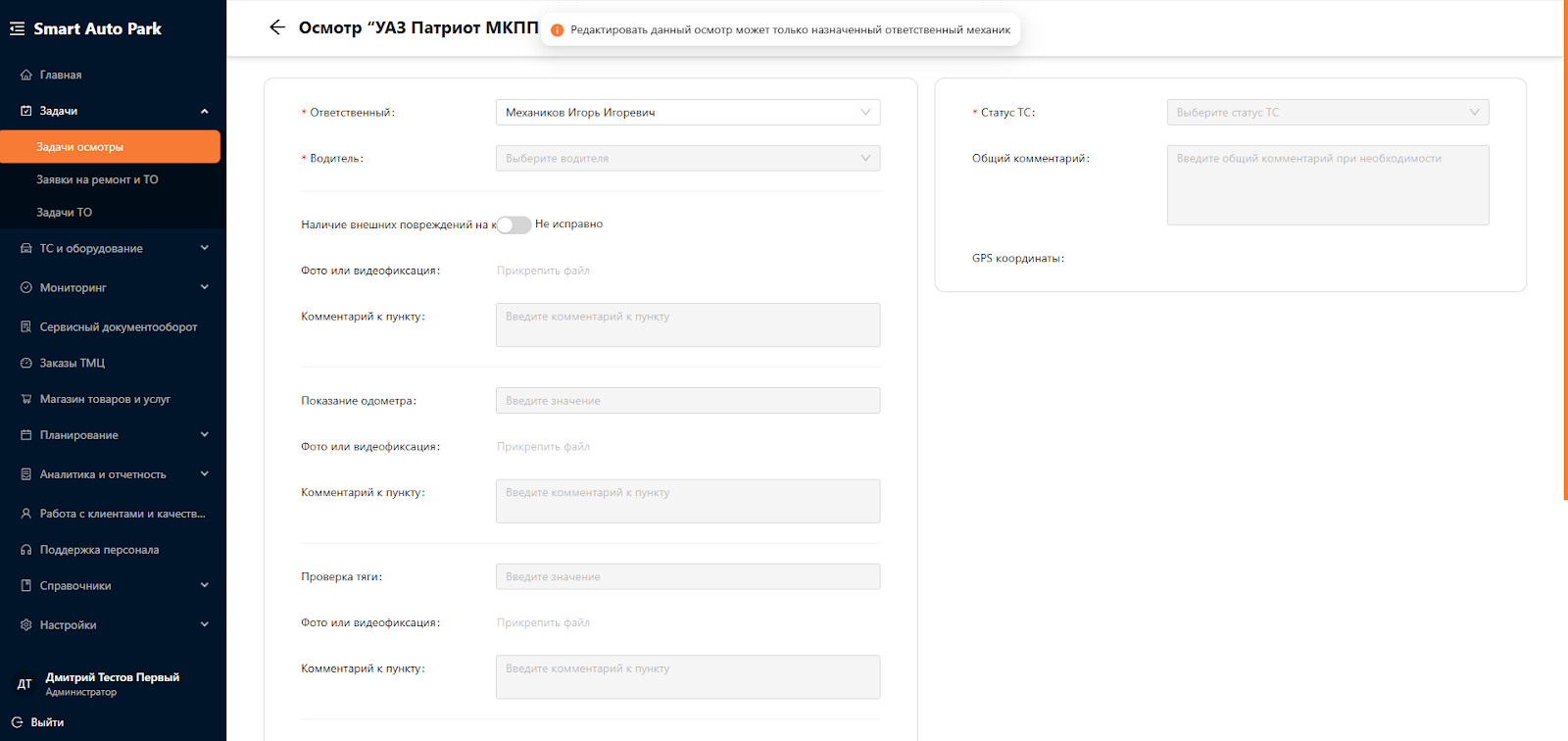Open Заявки на ремонт и ТО
Screen dimensions: 1568x741
pos(97,179)
